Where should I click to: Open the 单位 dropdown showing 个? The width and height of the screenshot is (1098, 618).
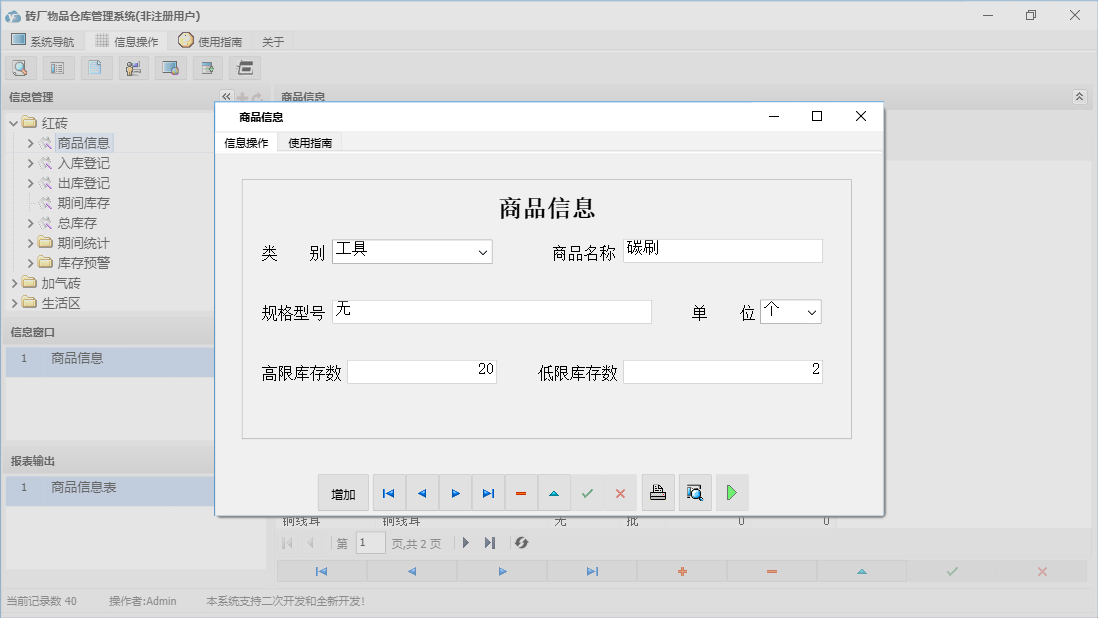point(812,311)
